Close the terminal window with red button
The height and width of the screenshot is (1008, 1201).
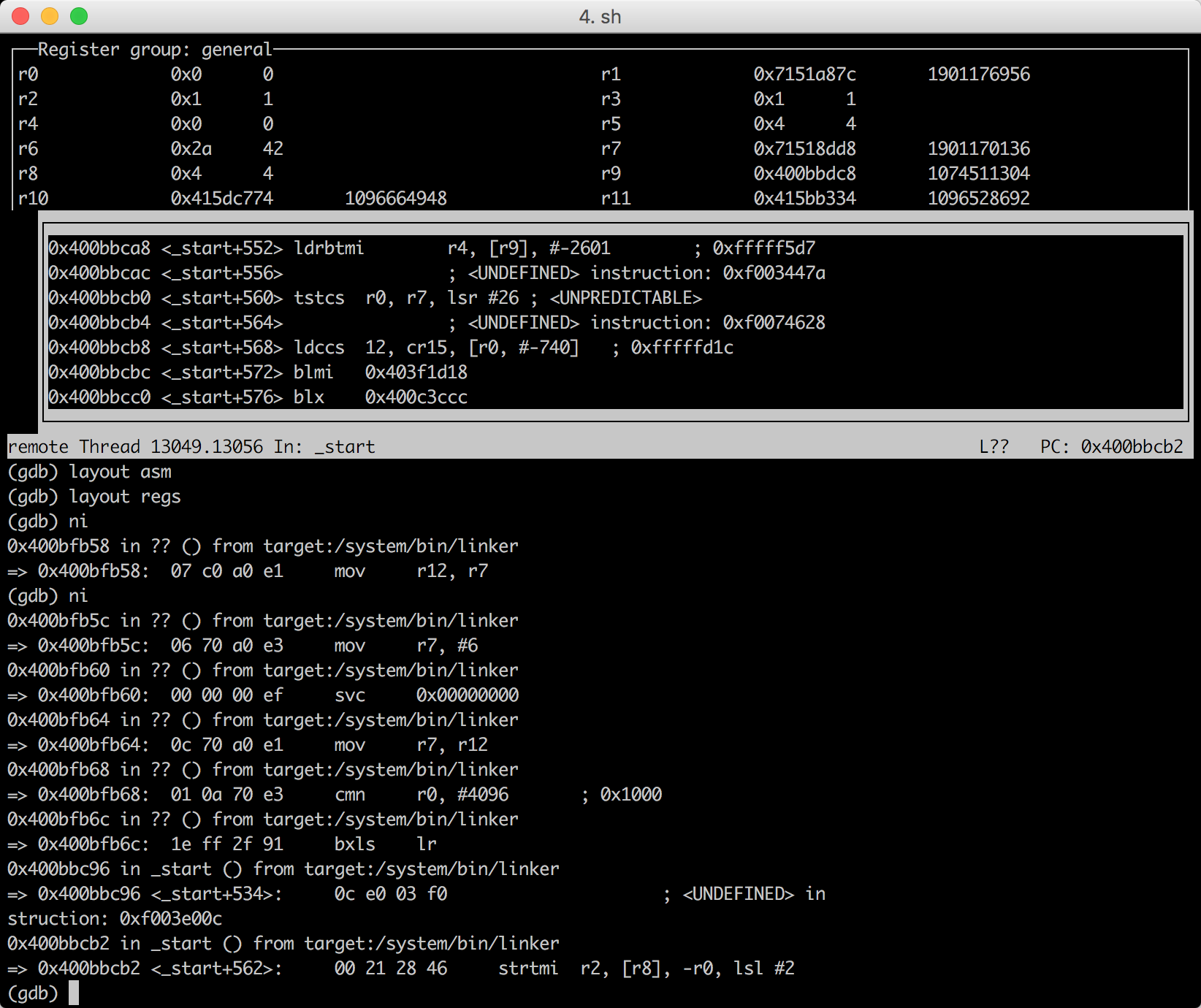(x=20, y=16)
